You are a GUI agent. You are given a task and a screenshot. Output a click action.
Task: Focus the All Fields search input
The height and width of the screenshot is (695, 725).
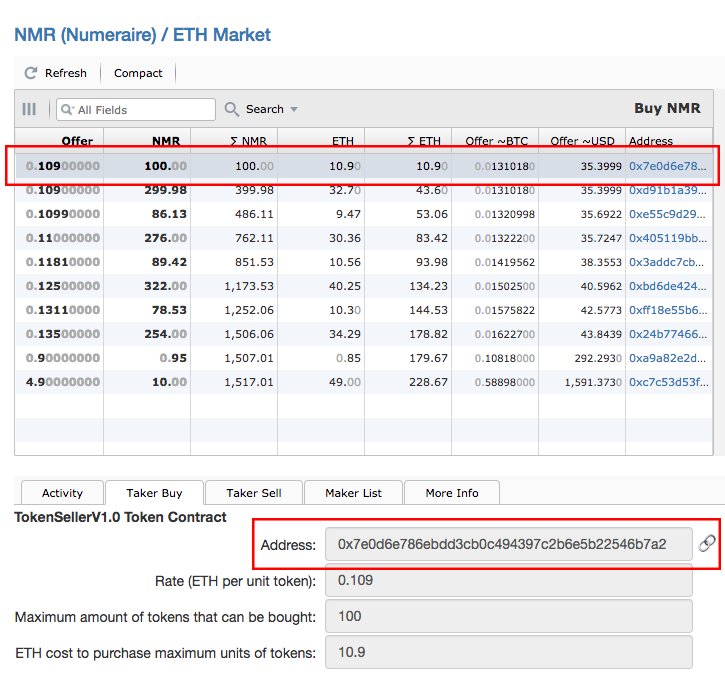(x=136, y=110)
